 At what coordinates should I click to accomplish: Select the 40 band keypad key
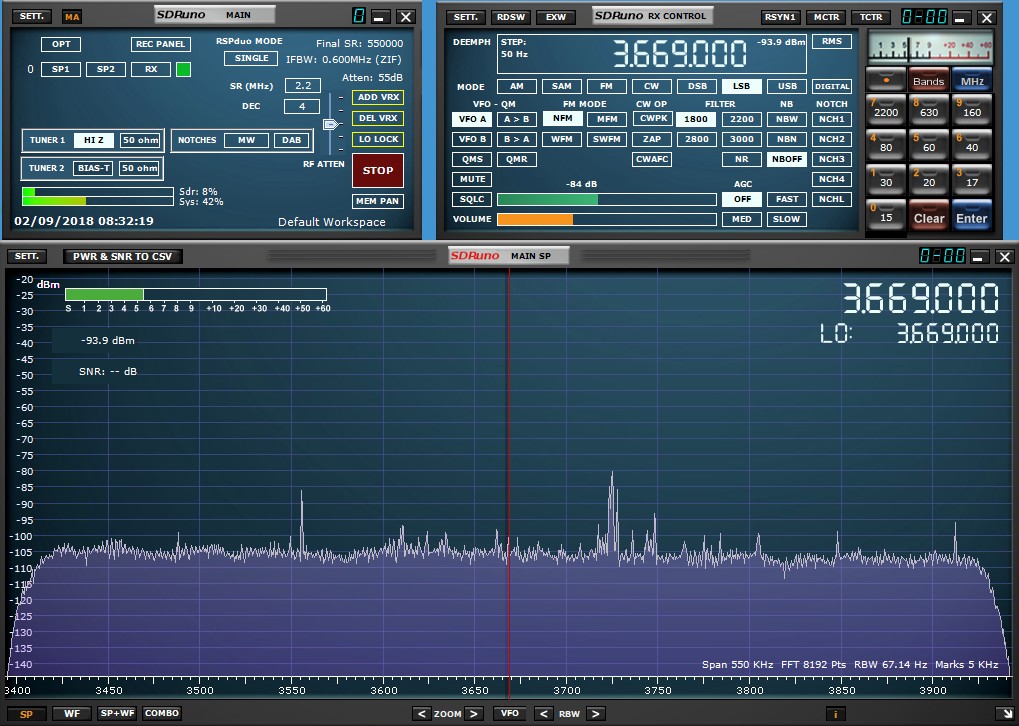(x=972, y=145)
